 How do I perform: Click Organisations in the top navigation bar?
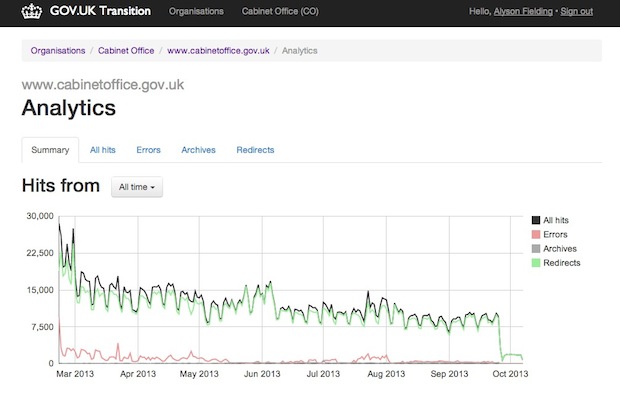click(x=196, y=11)
